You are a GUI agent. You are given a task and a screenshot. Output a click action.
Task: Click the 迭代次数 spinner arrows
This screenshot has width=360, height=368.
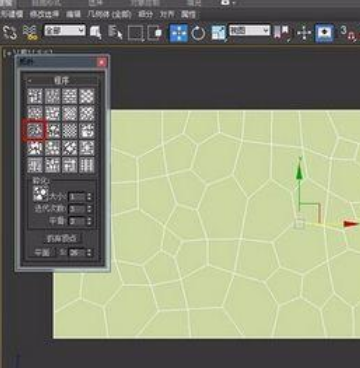(89, 209)
